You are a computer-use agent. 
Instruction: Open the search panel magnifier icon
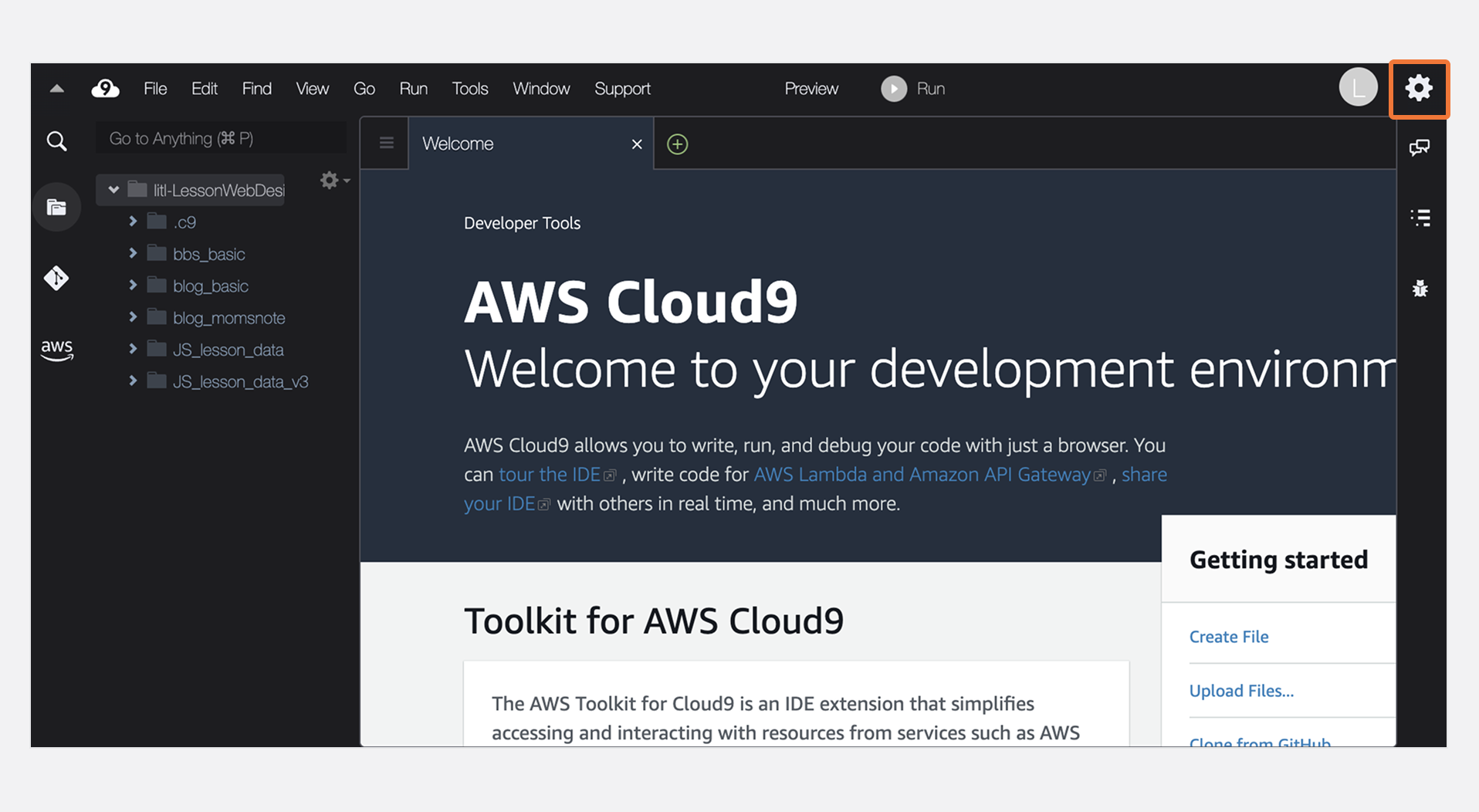tap(56, 141)
